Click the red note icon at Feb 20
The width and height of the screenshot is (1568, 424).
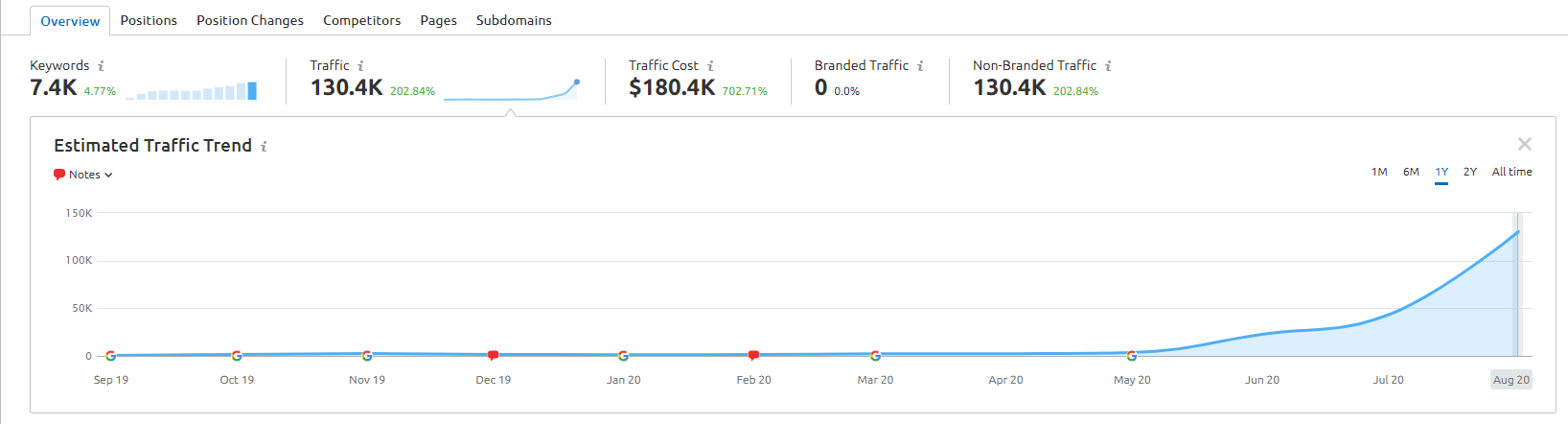(x=753, y=355)
